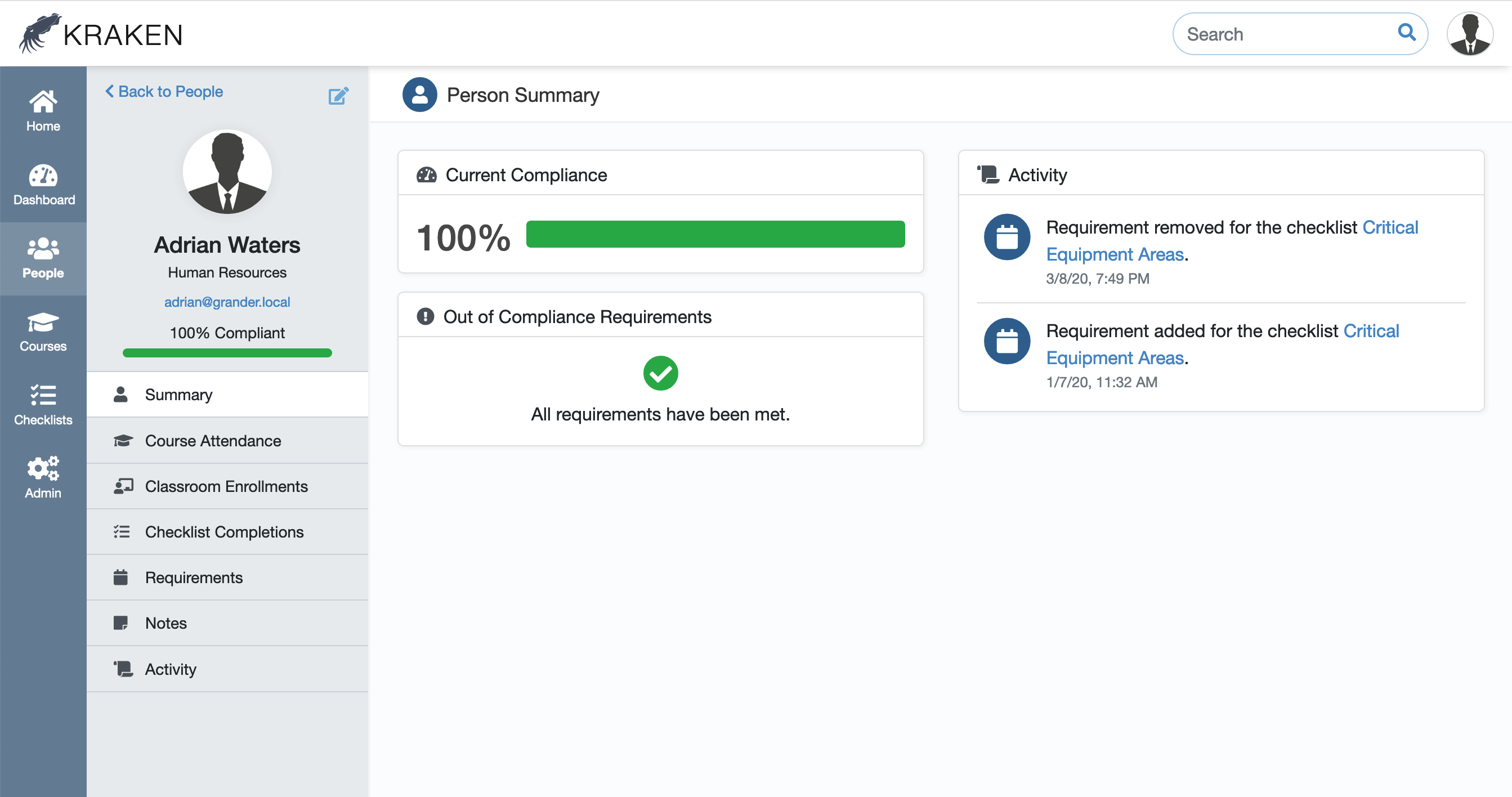Open Admin gears section
1512x797 pixels.
point(43,478)
